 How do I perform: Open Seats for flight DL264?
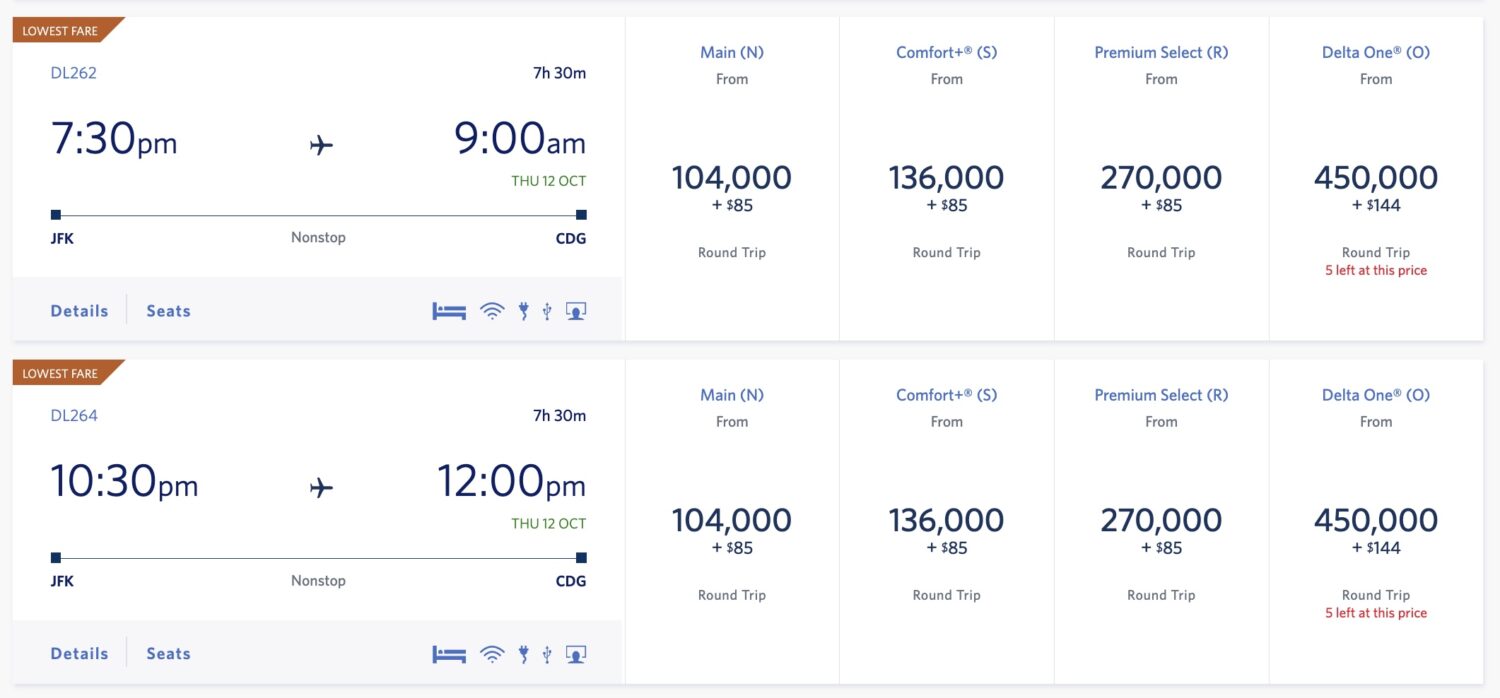pyautogui.click(x=167, y=652)
